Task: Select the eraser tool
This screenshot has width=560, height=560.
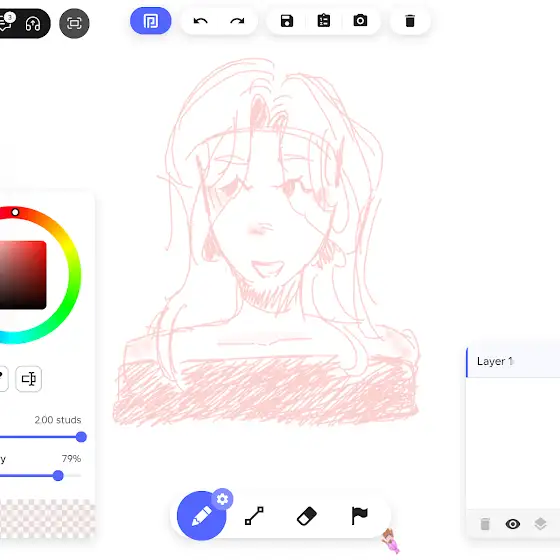Action: click(x=307, y=516)
